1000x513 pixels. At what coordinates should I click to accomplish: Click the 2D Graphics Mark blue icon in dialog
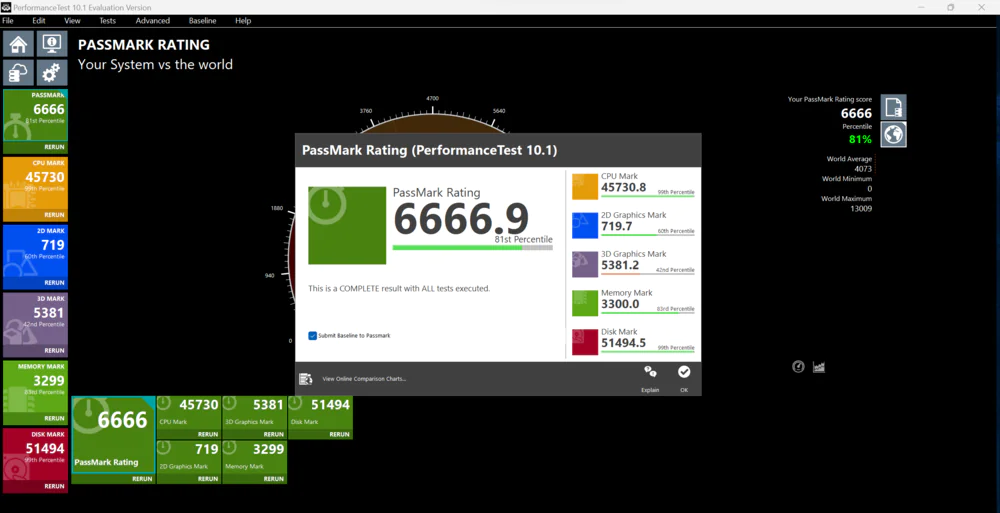(585, 225)
